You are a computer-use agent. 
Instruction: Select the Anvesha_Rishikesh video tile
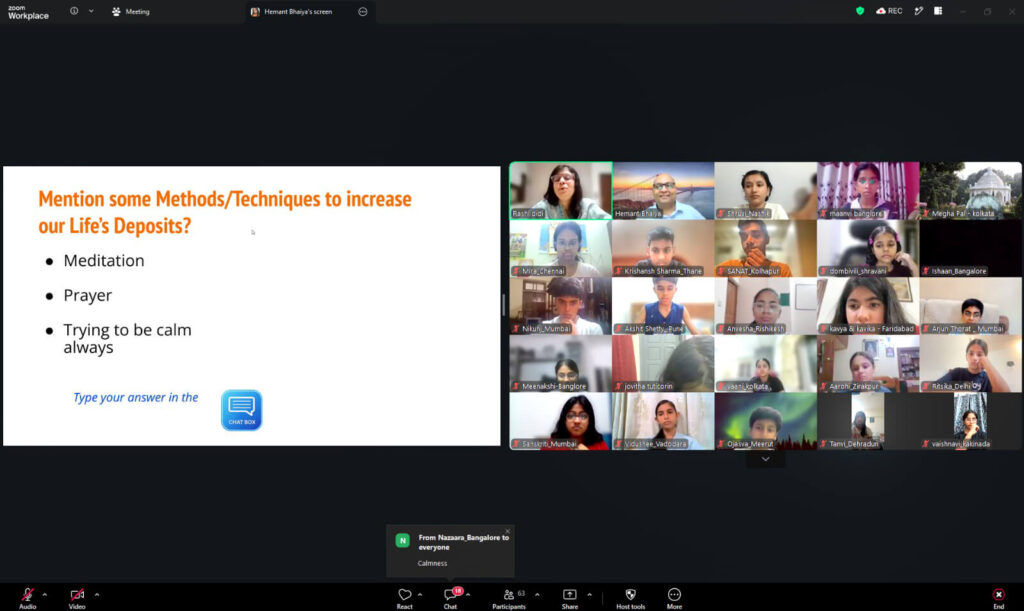point(765,306)
